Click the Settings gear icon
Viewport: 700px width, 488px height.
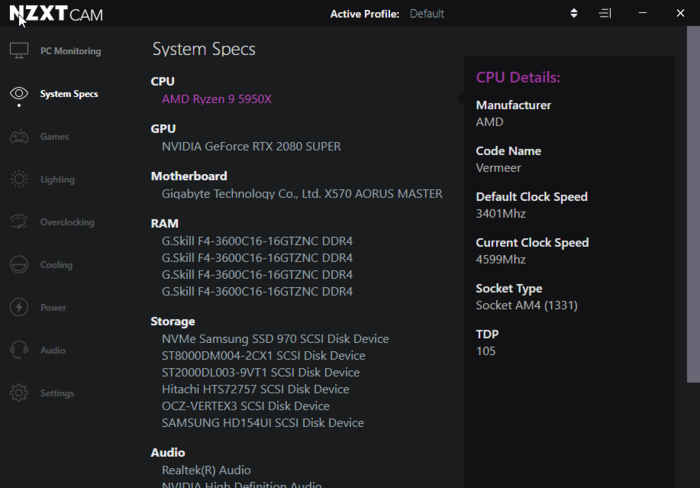pos(19,393)
